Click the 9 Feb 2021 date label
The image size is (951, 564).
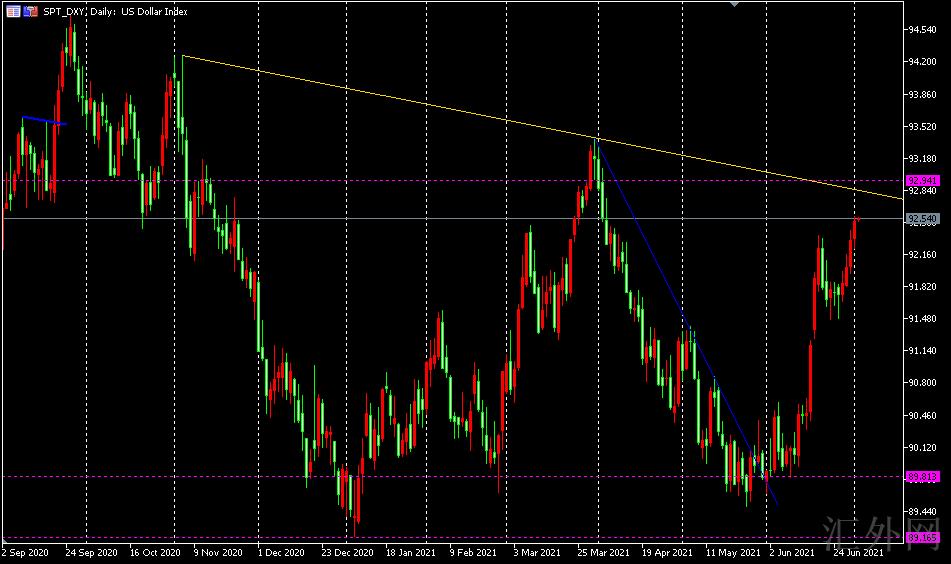[x=473, y=552]
